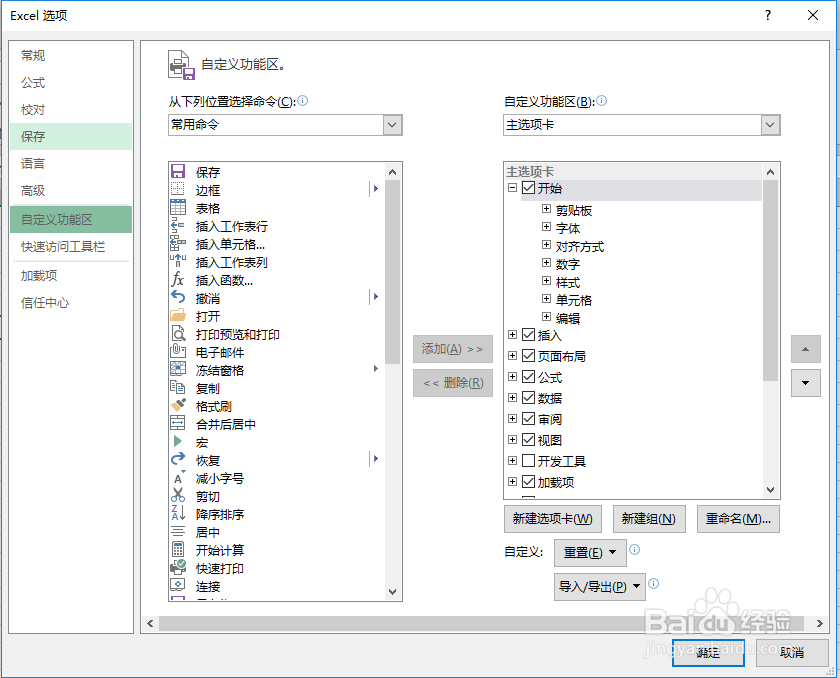Expand the 字体 group
Viewport: 840px width, 678px height.
tap(546, 227)
